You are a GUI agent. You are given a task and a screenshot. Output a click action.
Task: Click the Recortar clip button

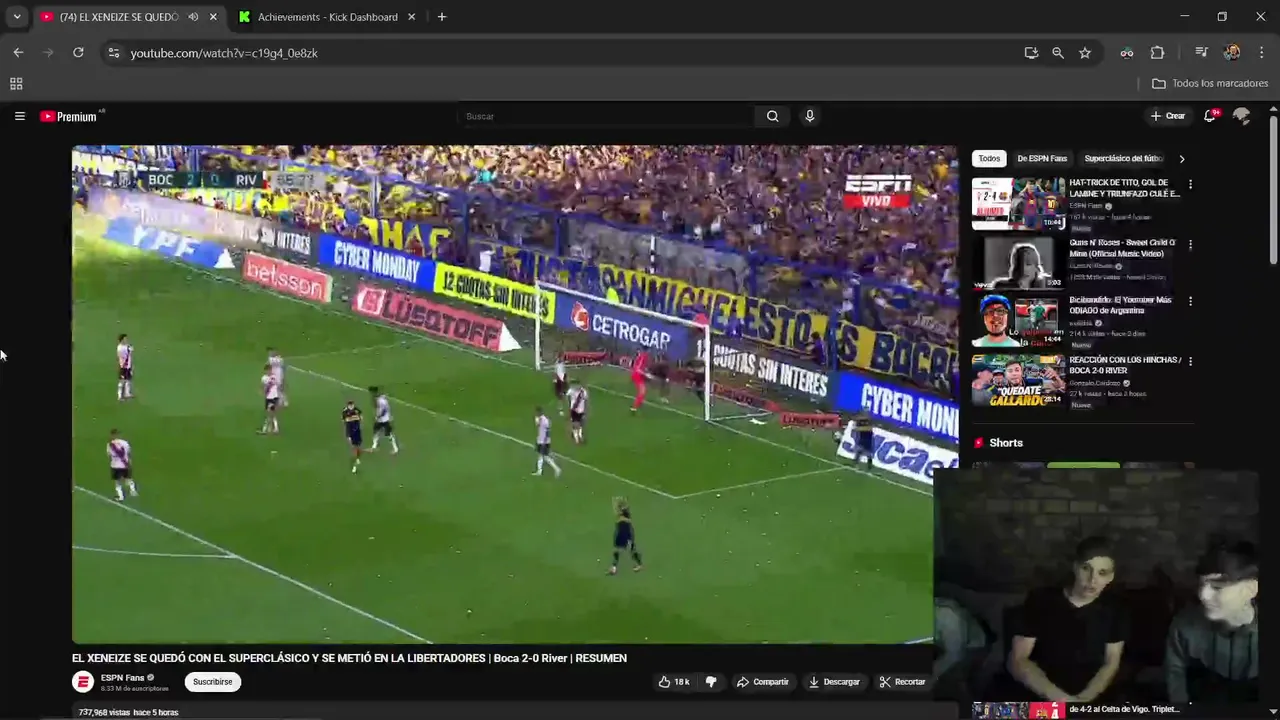(902, 682)
